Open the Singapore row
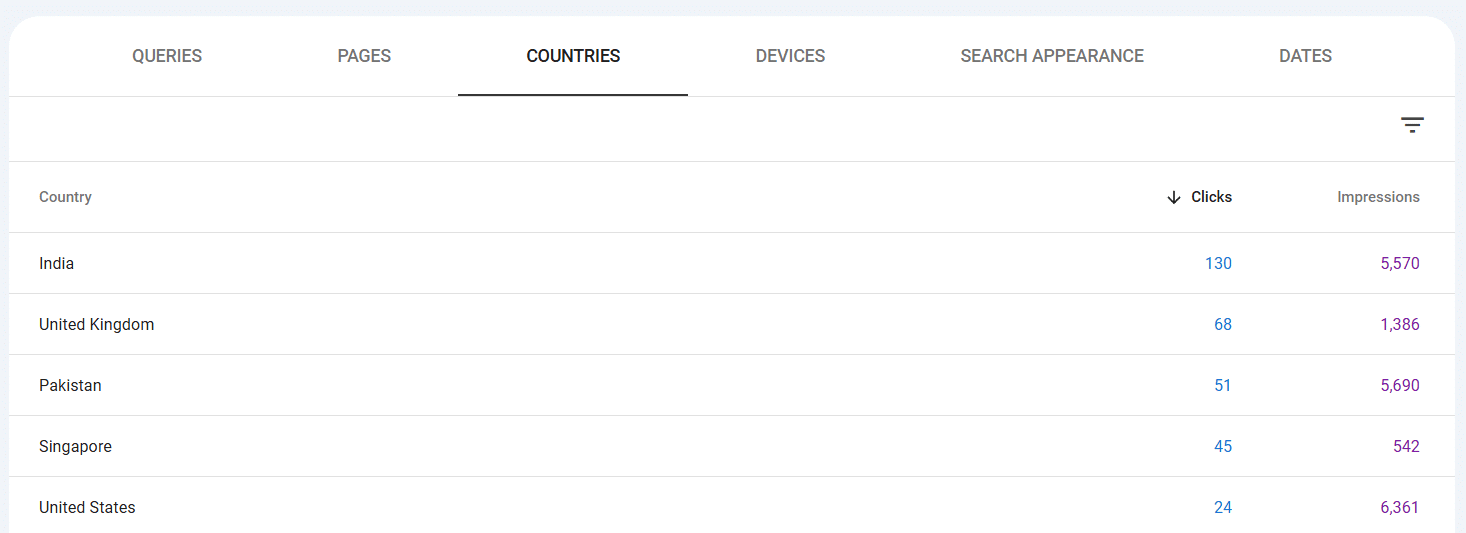The width and height of the screenshot is (1466, 533). (732, 447)
